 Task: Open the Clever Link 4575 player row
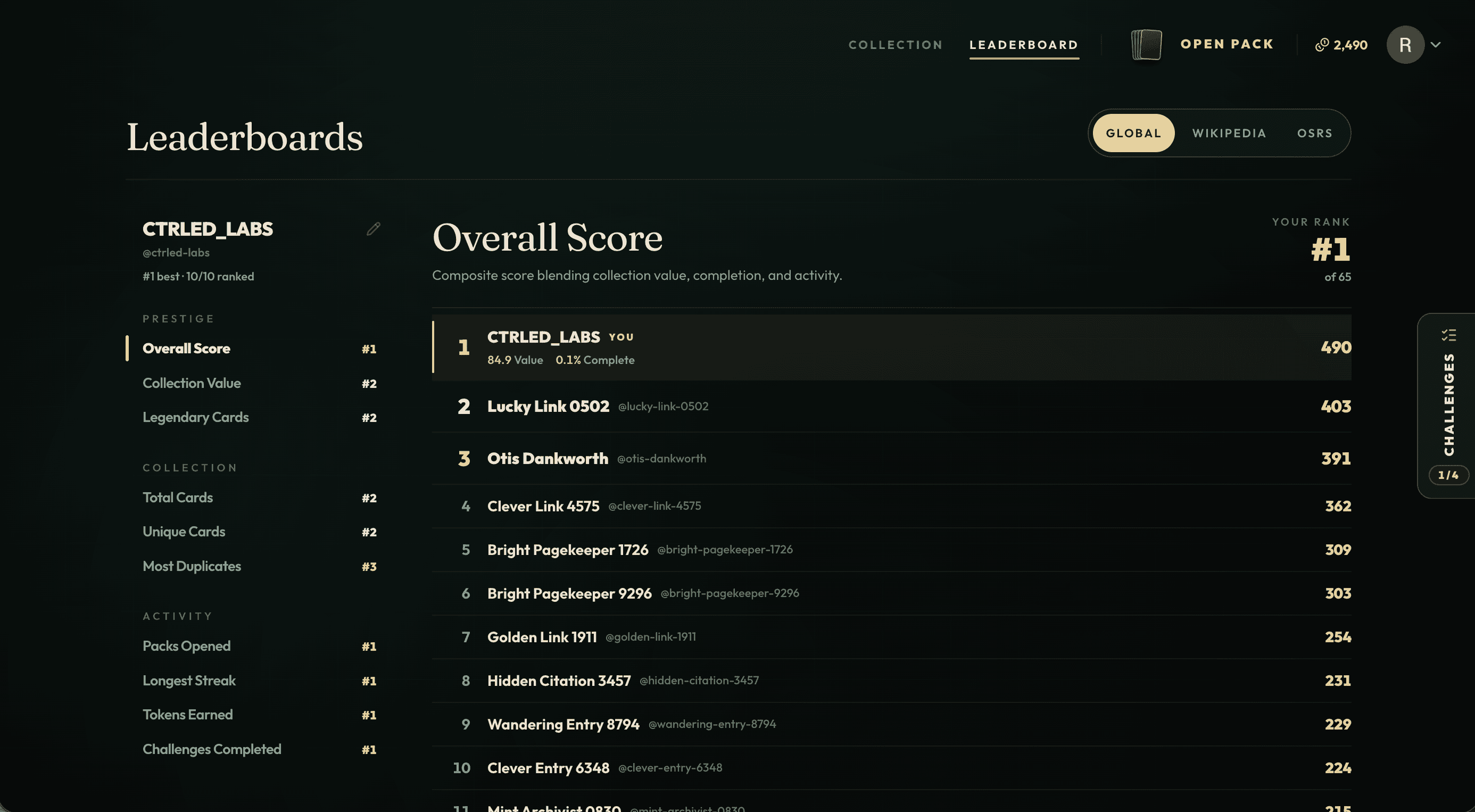(x=891, y=506)
